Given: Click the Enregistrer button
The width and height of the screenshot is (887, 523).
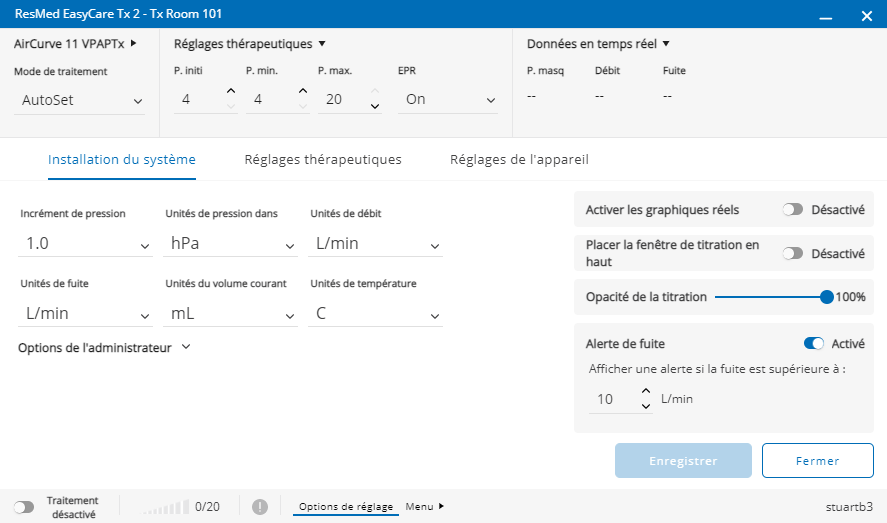Looking at the screenshot, I should [x=683, y=461].
